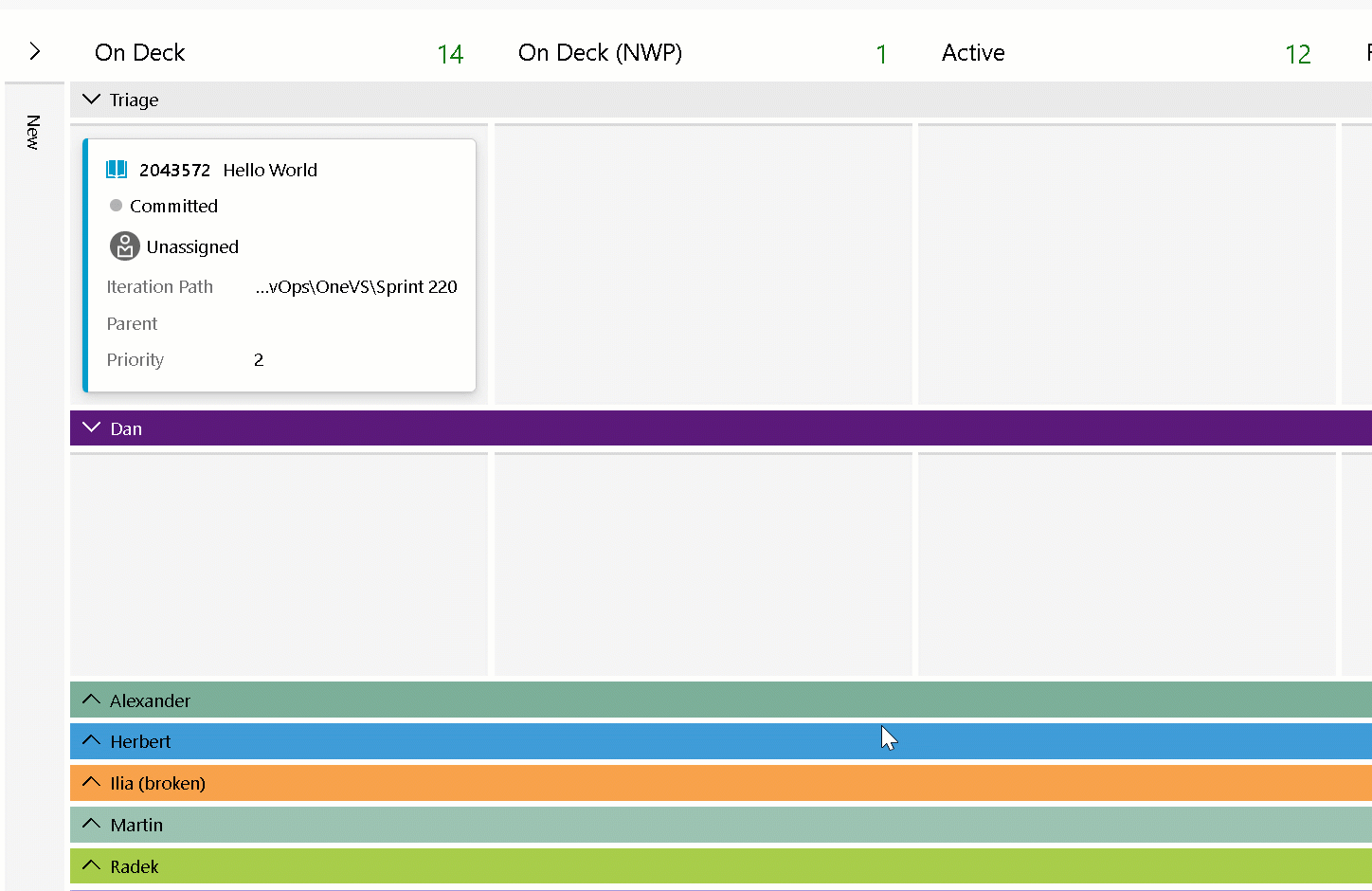Expand the collapsed New column chevron
1372x891 pixels.
pos(35,51)
